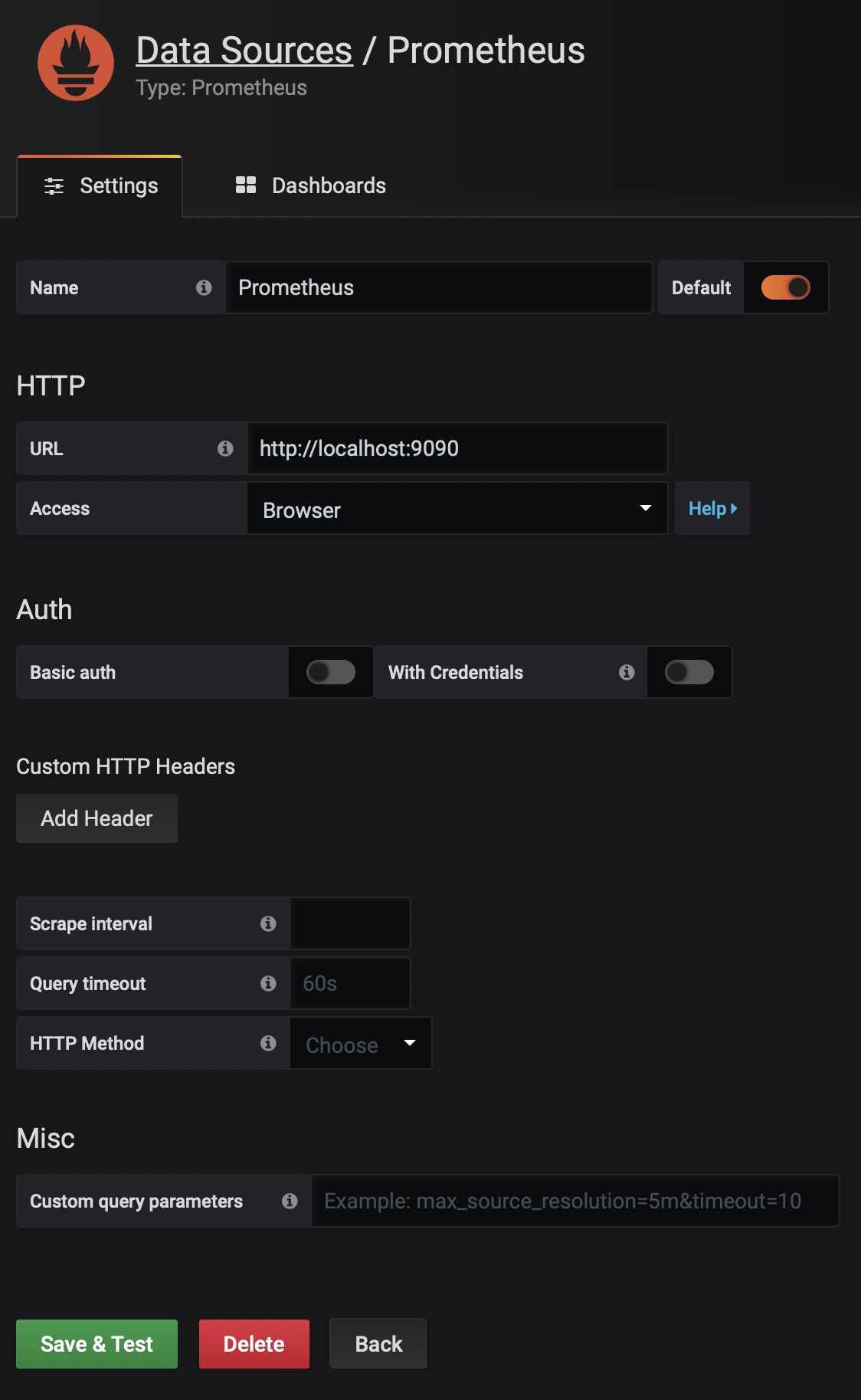Screen dimensions: 861x1400
Task: Turn off the Default data source toggle
Action: point(785,287)
